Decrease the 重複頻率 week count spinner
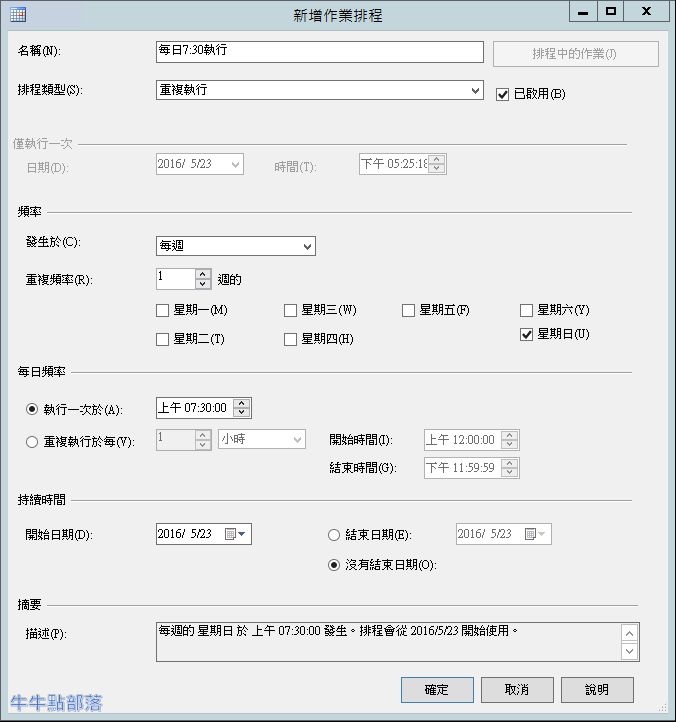The image size is (676, 722). pos(204,284)
